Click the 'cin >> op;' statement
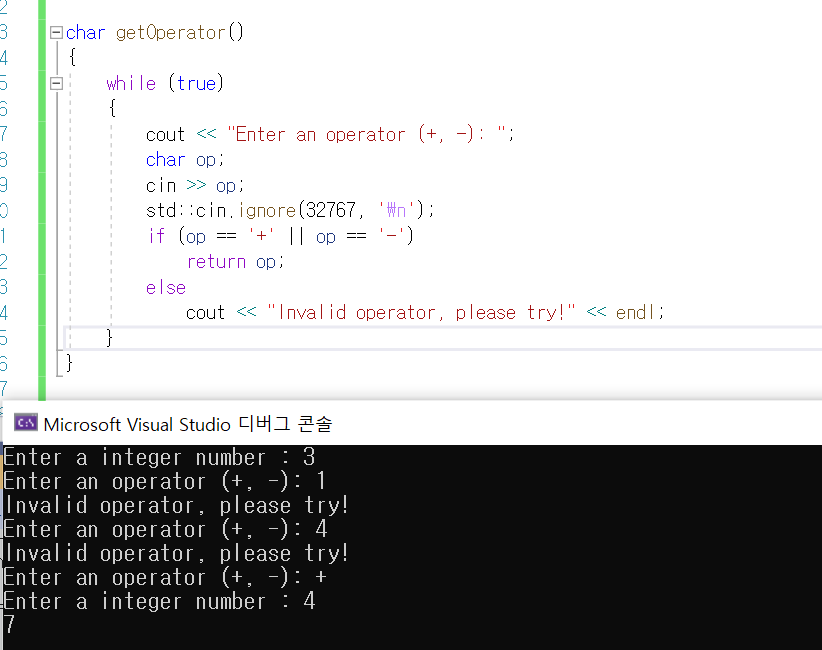Viewport: 822px width, 650px height. 194,186
